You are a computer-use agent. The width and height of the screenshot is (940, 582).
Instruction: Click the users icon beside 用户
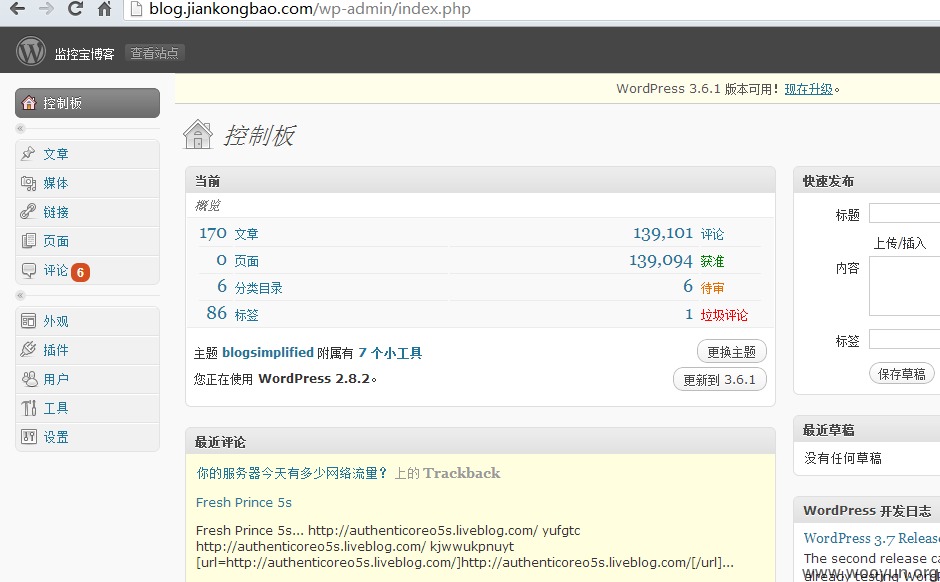(x=28, y=379)
